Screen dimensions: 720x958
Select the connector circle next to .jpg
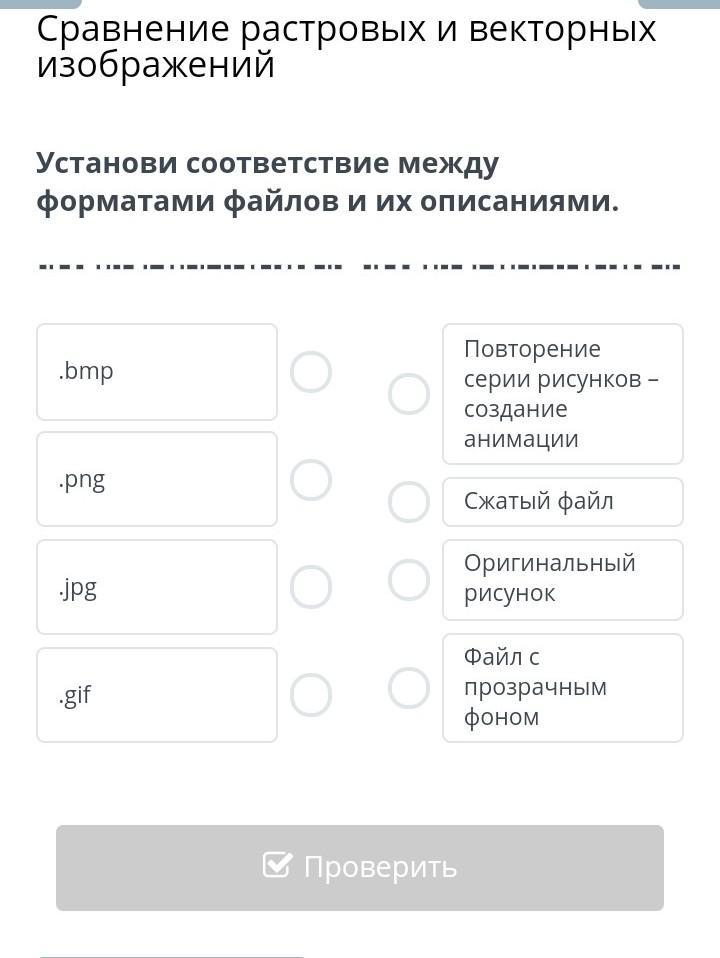point(311,587)
